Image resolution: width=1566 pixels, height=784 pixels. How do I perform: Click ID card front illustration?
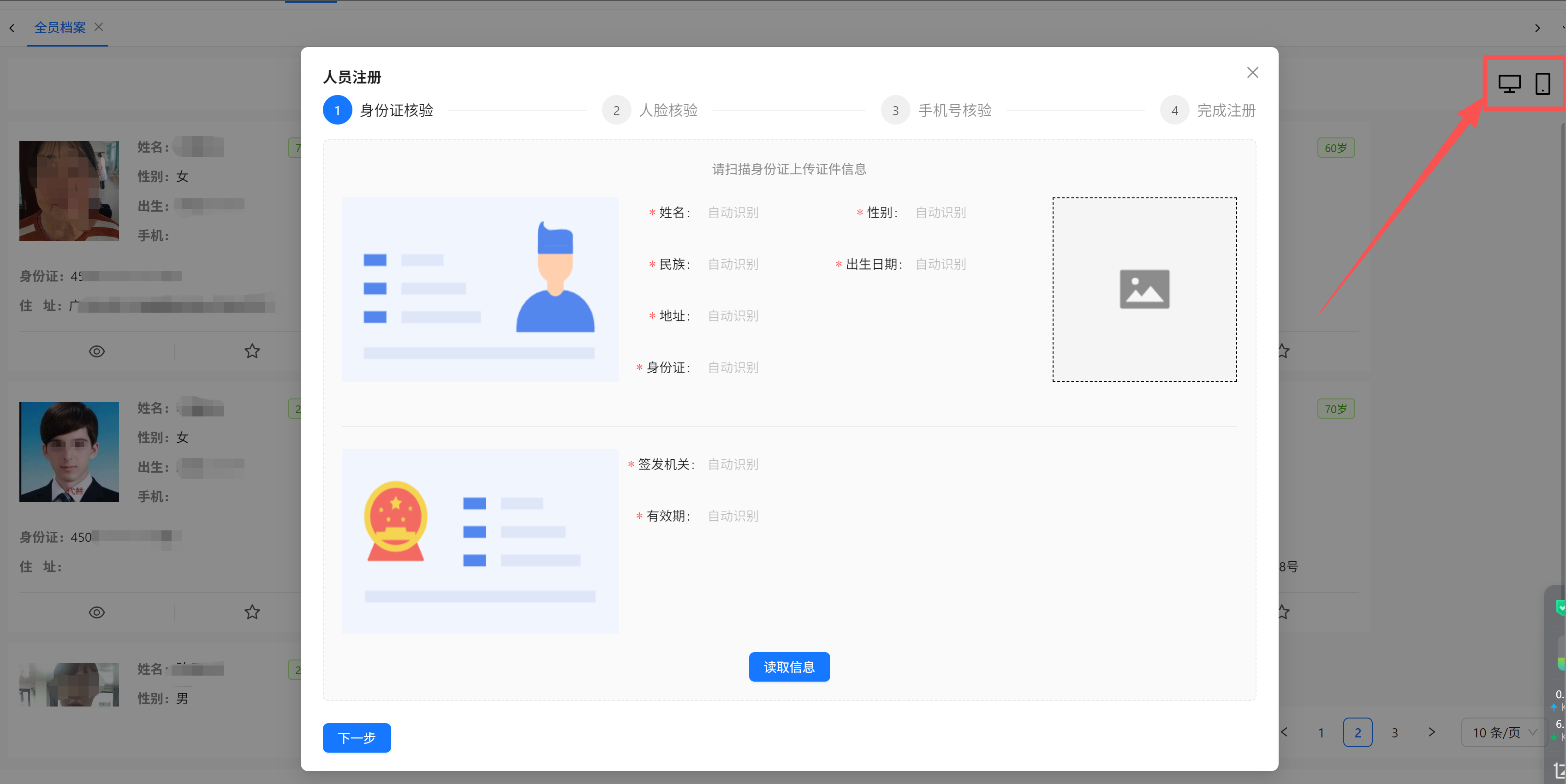[x=480, y=289]
